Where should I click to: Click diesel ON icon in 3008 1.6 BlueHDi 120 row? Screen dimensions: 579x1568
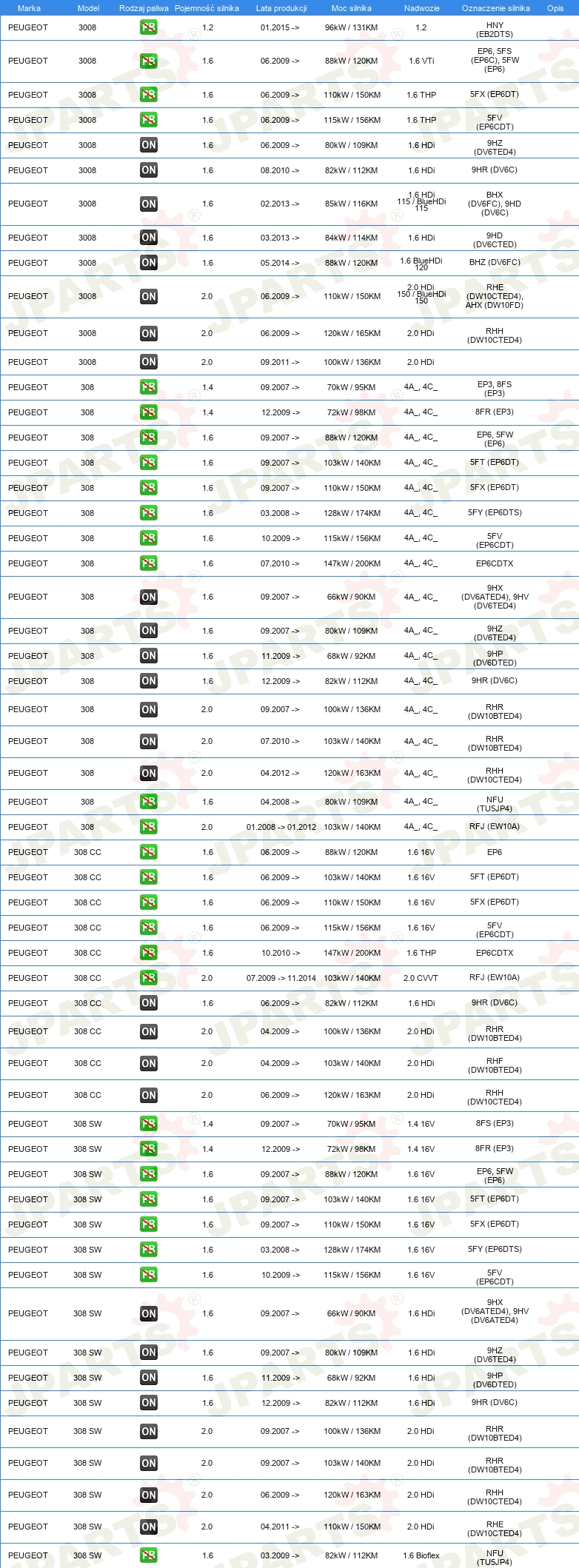(148, 263)
